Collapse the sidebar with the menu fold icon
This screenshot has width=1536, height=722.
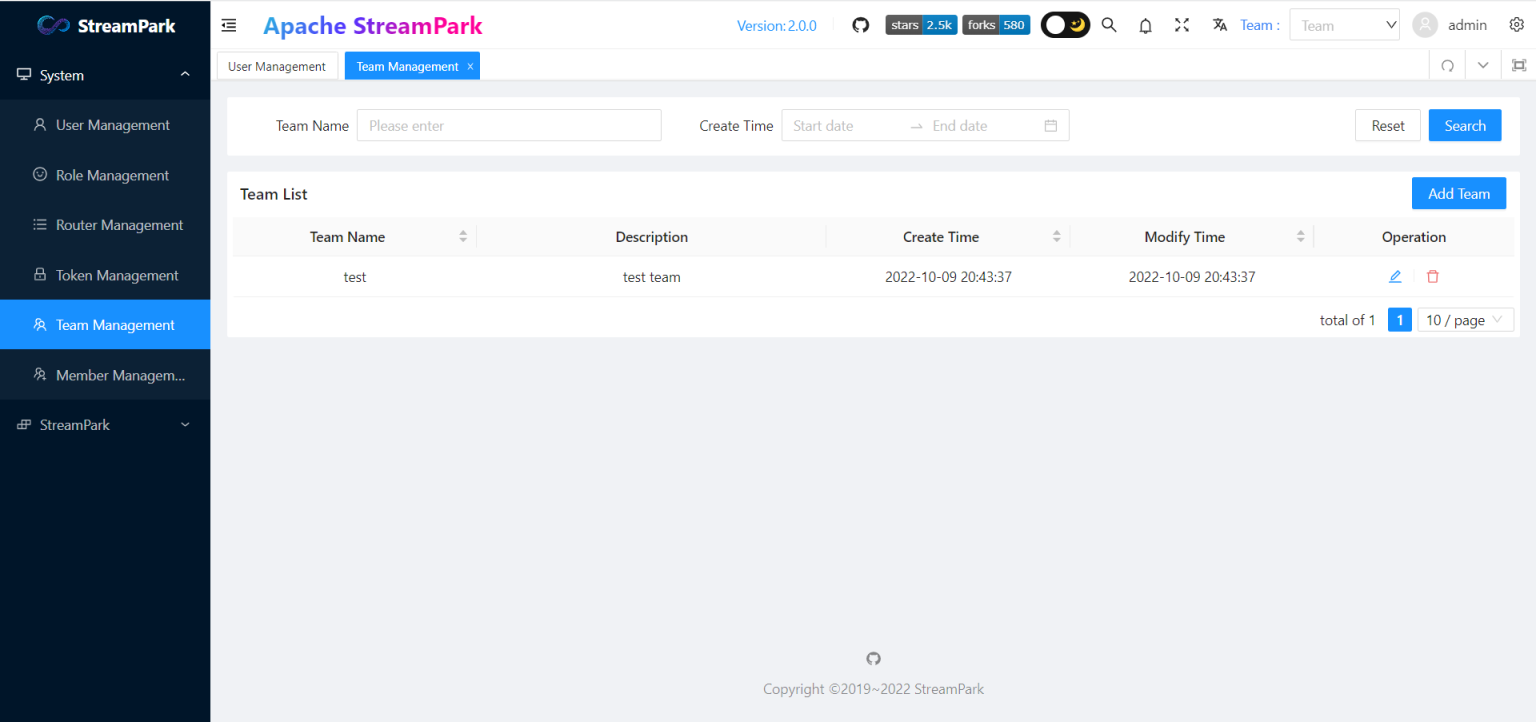click(229, 25)
